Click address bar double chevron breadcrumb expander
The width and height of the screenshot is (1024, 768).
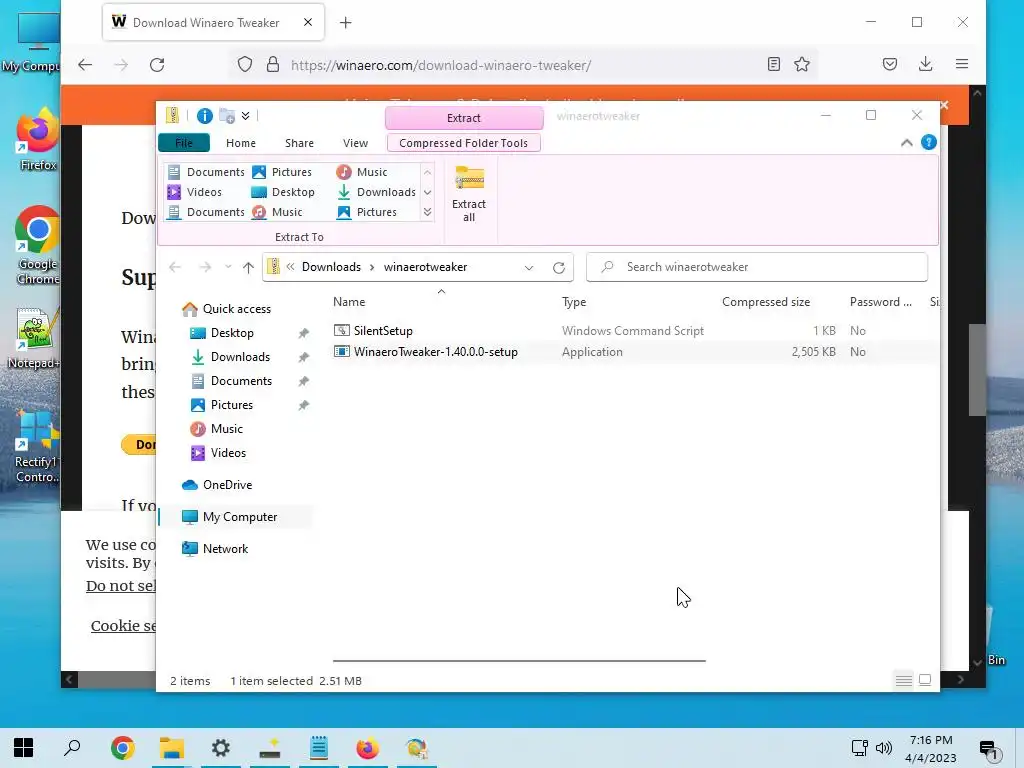290,267
